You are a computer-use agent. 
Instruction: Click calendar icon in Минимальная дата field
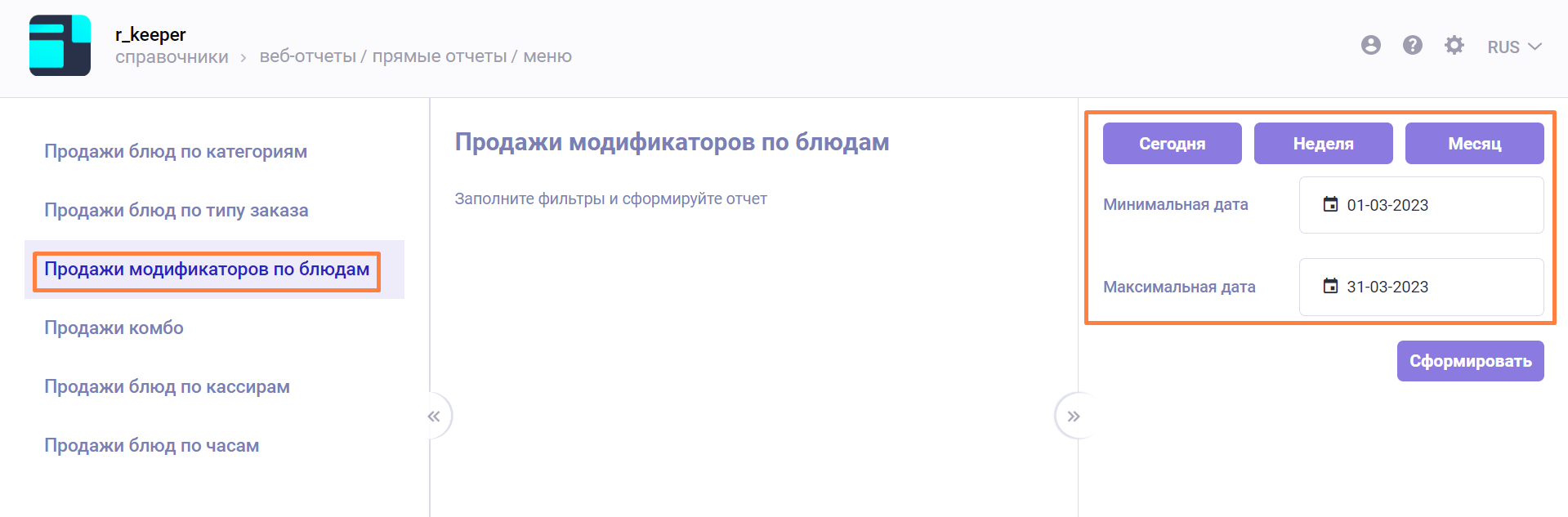point(1330,204)
